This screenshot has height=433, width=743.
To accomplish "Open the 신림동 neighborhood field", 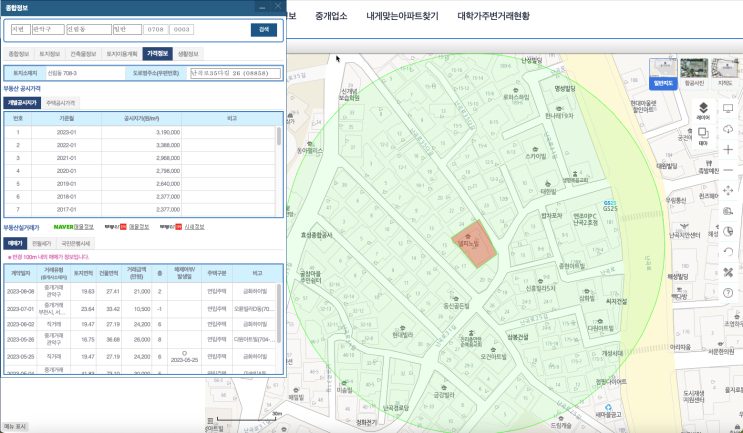I will click(x=89, y=29).
